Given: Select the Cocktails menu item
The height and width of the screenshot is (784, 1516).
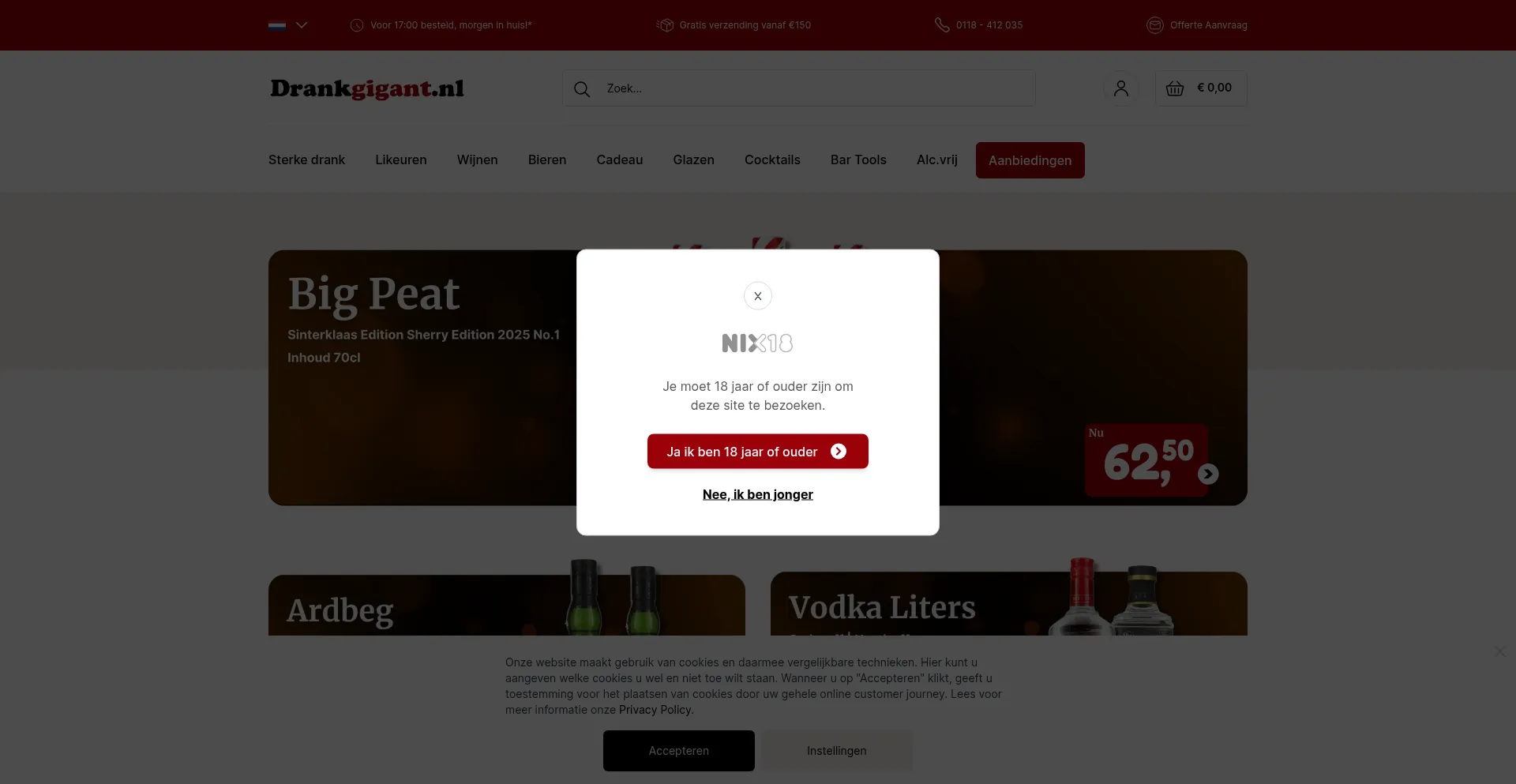Looking at the screenshot, I should click(x=772, y=160).
